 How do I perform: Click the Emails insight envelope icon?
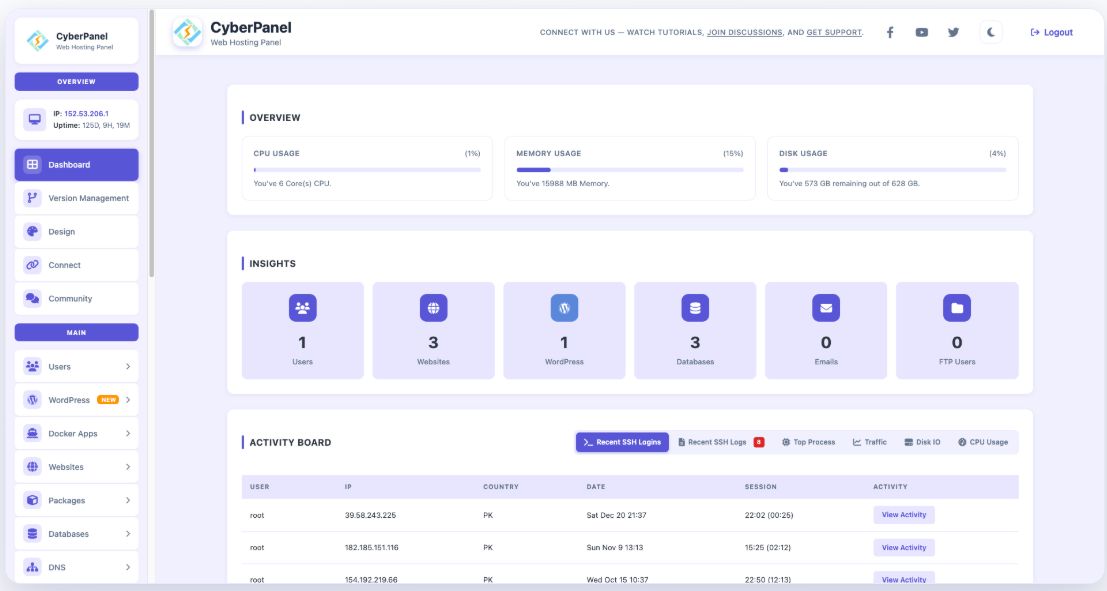[x=826, y=308]
